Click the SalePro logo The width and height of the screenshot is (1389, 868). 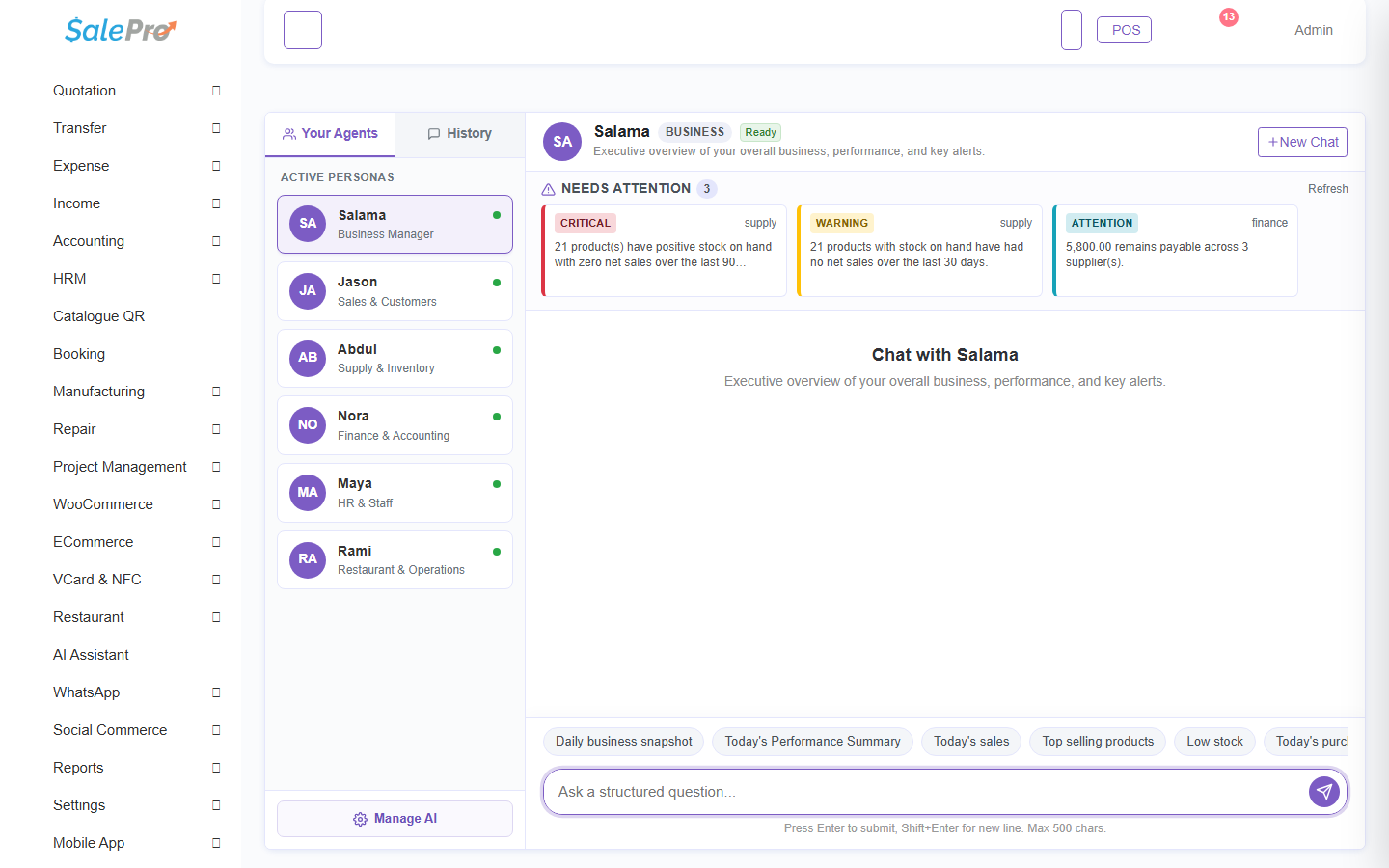pos(121,30)
